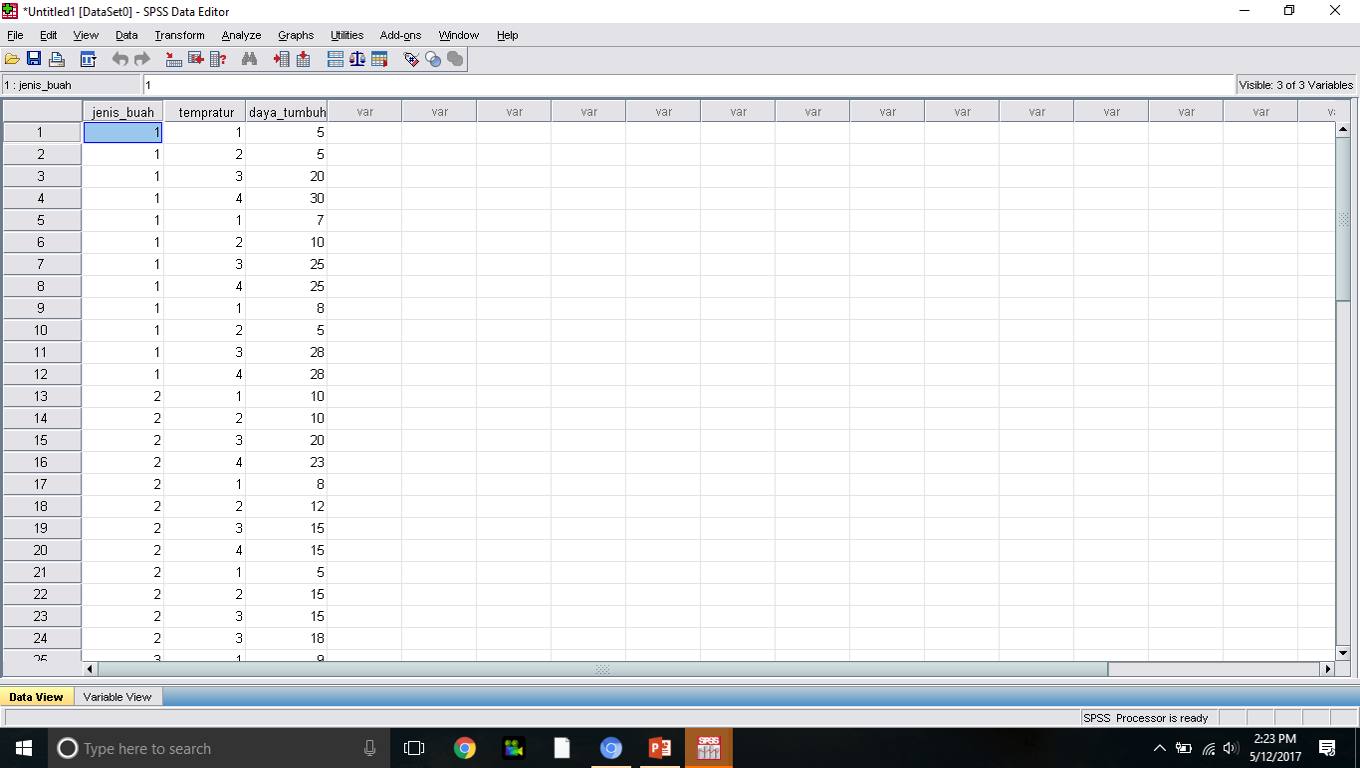The image size is (1360, 768).
Task: Open the Action Center notifications icon
Action: [x=1328, y=748]
